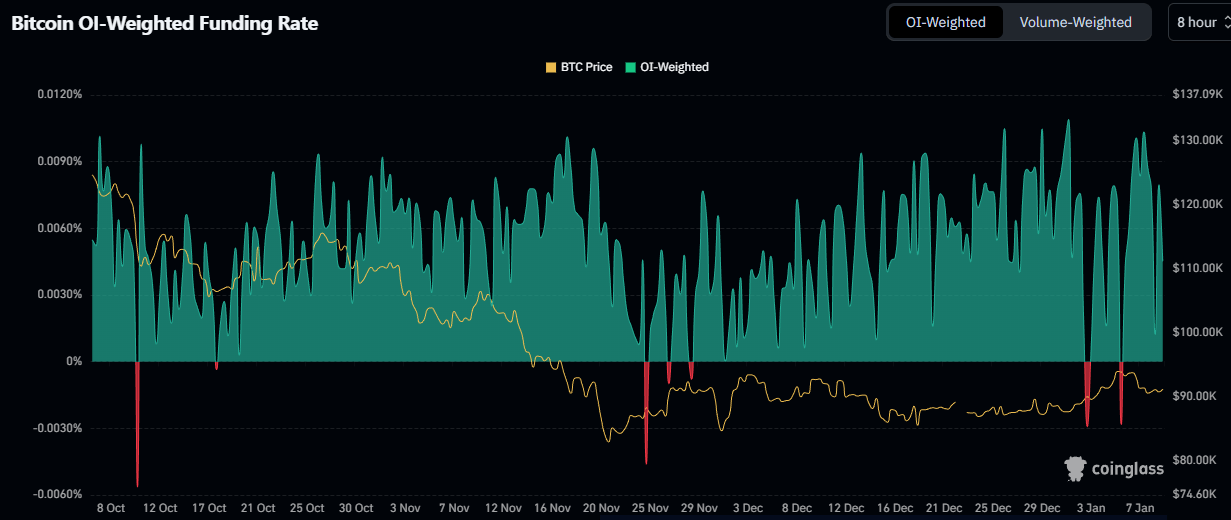Screen dimensions: 1231x520
Task: Click the chart title Bitcoin OI-Weighted Funding Rate
Action: point(165,23)
